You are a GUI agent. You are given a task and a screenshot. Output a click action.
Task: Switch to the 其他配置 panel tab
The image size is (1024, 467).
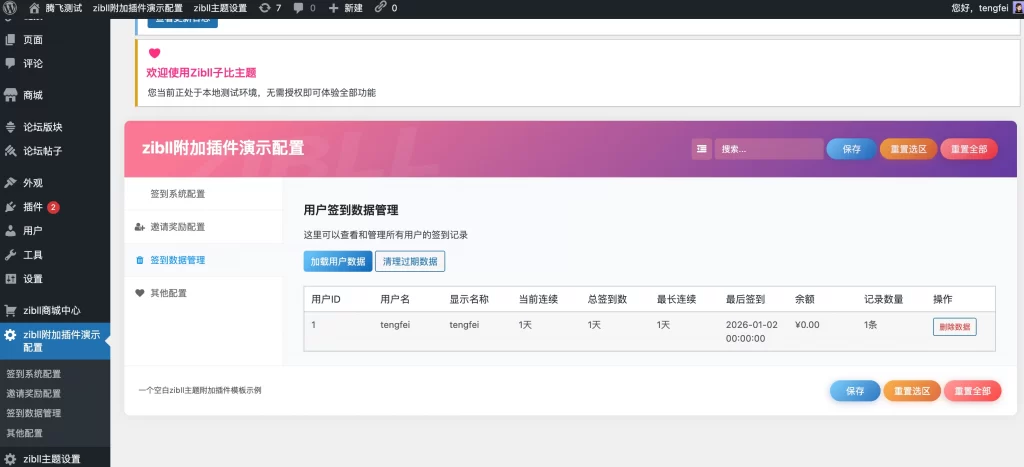point(203,293)
